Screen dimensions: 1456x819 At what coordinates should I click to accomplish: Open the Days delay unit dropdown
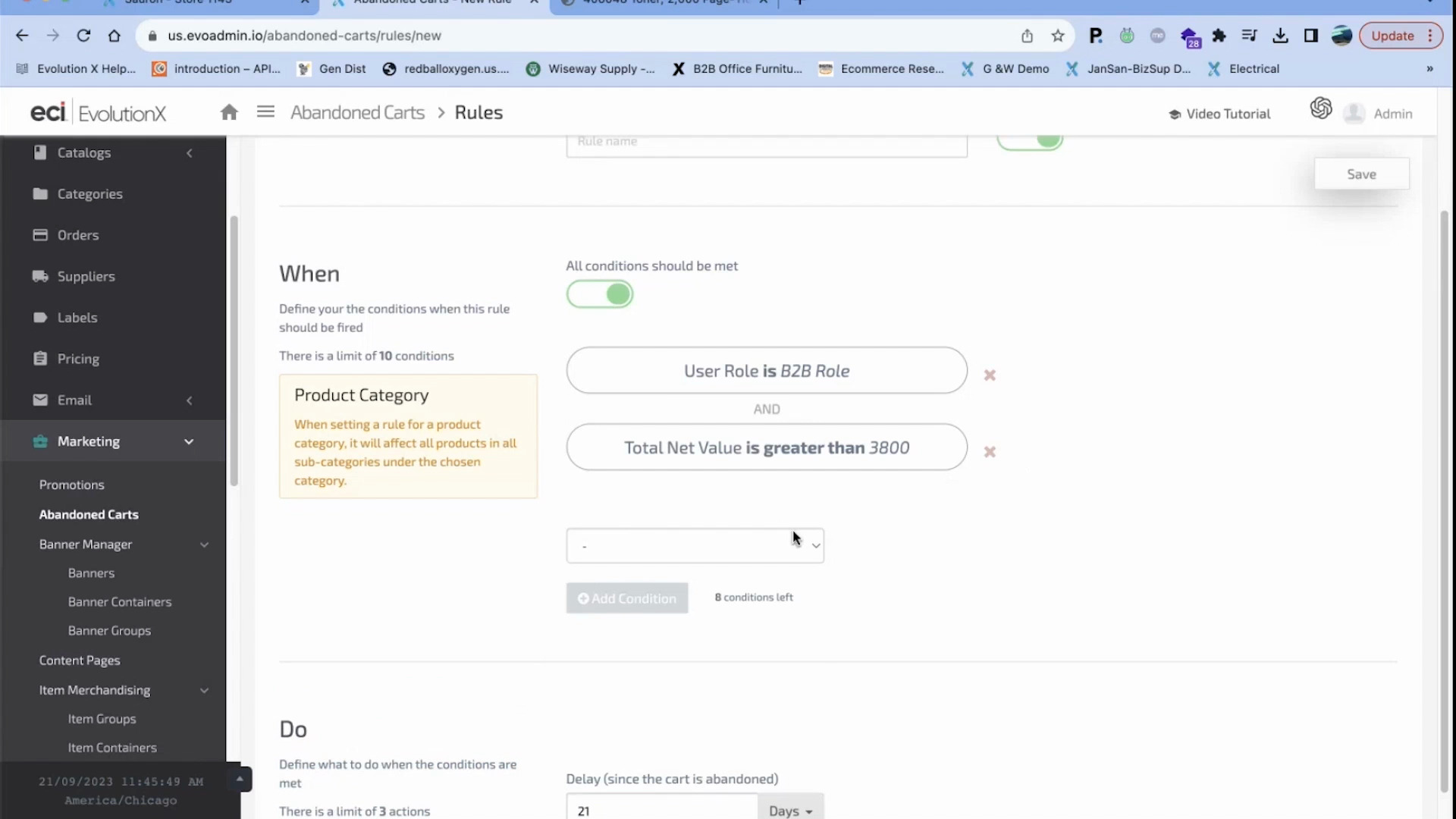(790, 810)
